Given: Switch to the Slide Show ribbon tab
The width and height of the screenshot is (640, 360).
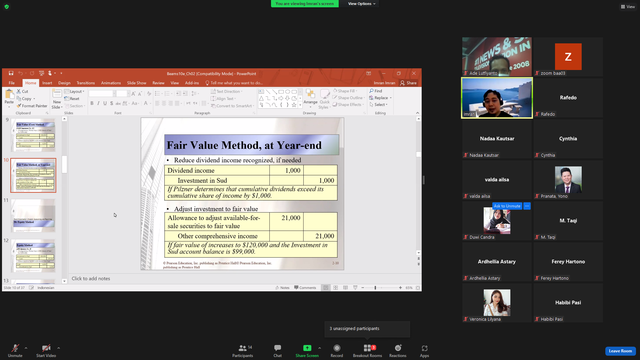Looking at the screenshot, I should click(137, 83).
